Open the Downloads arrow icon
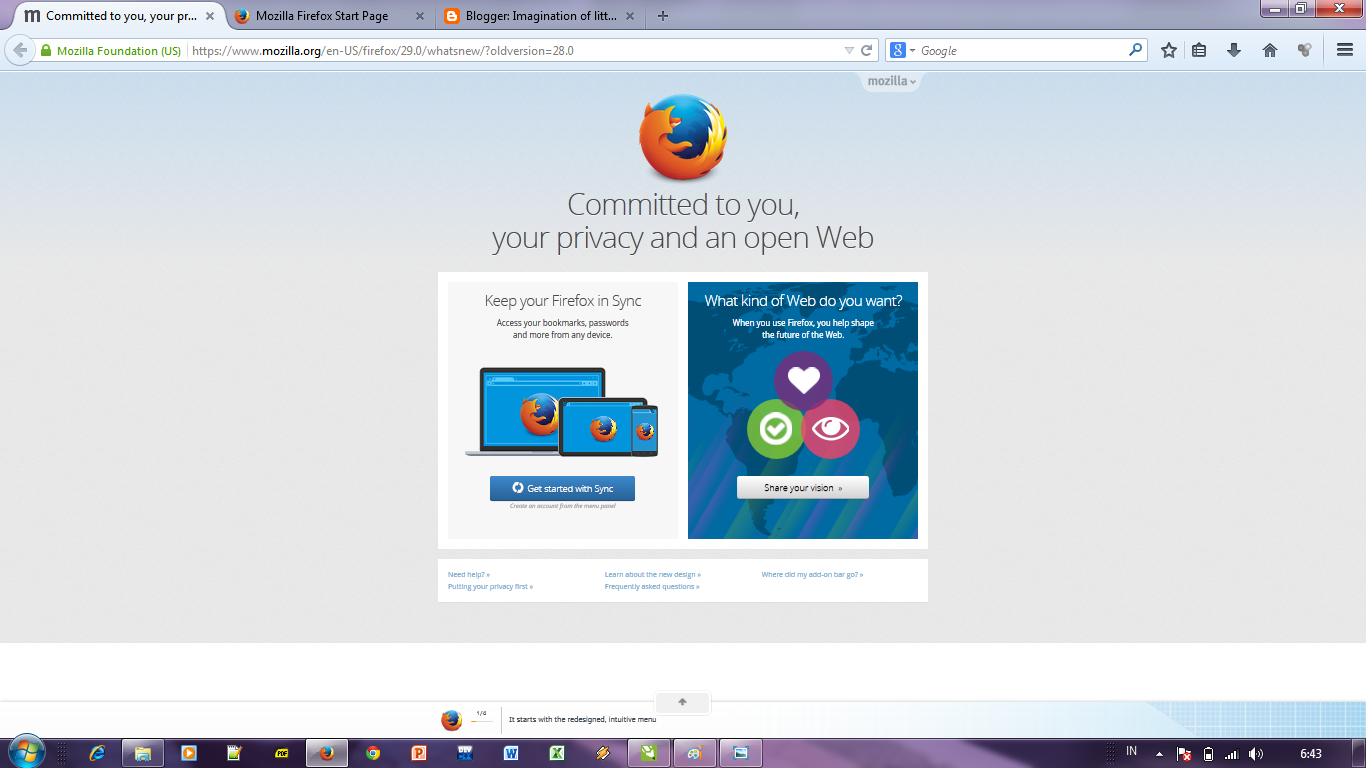Viewport: 1366px width, 768px height. click(1234, 50)
